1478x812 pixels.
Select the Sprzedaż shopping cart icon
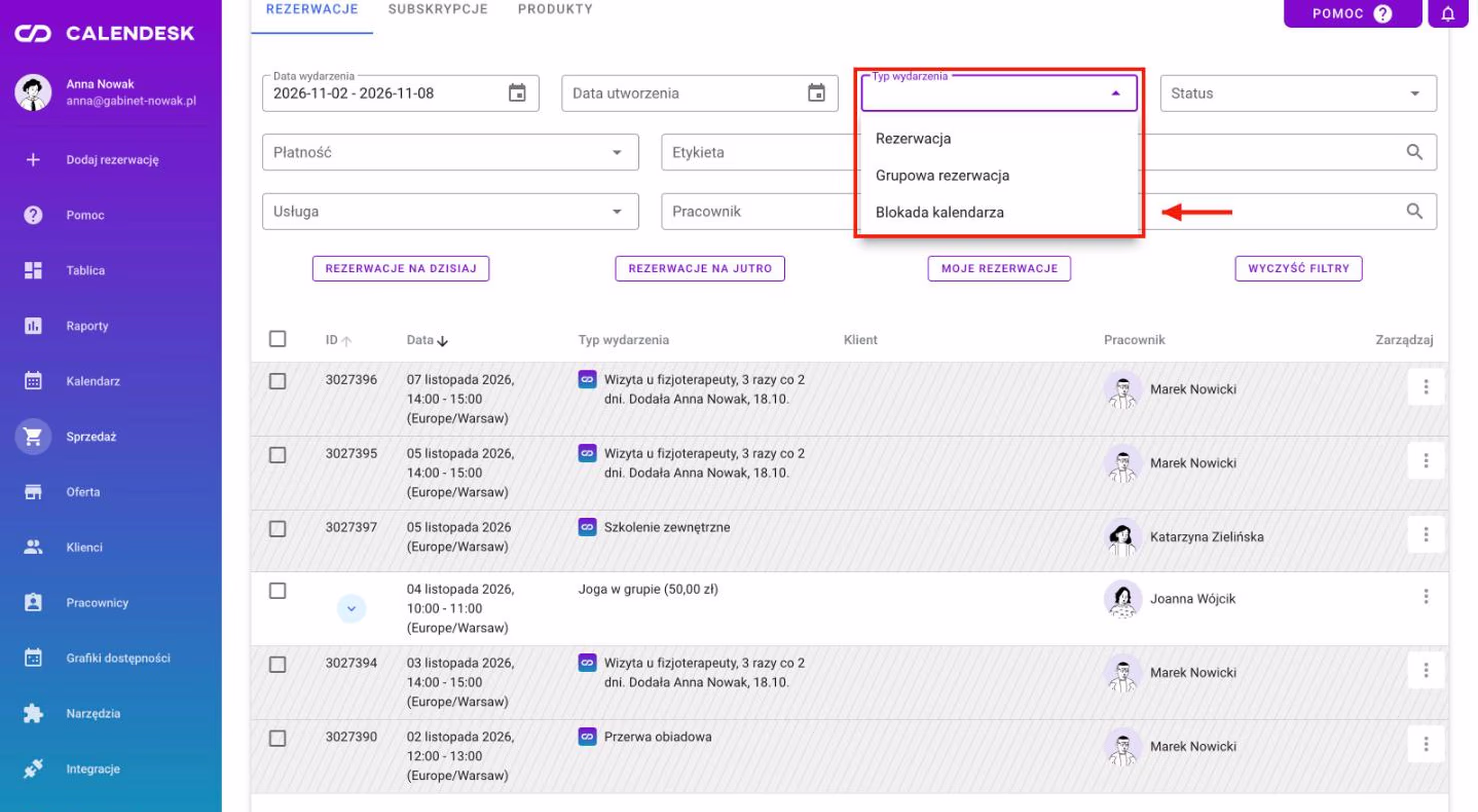pos(33,436)
